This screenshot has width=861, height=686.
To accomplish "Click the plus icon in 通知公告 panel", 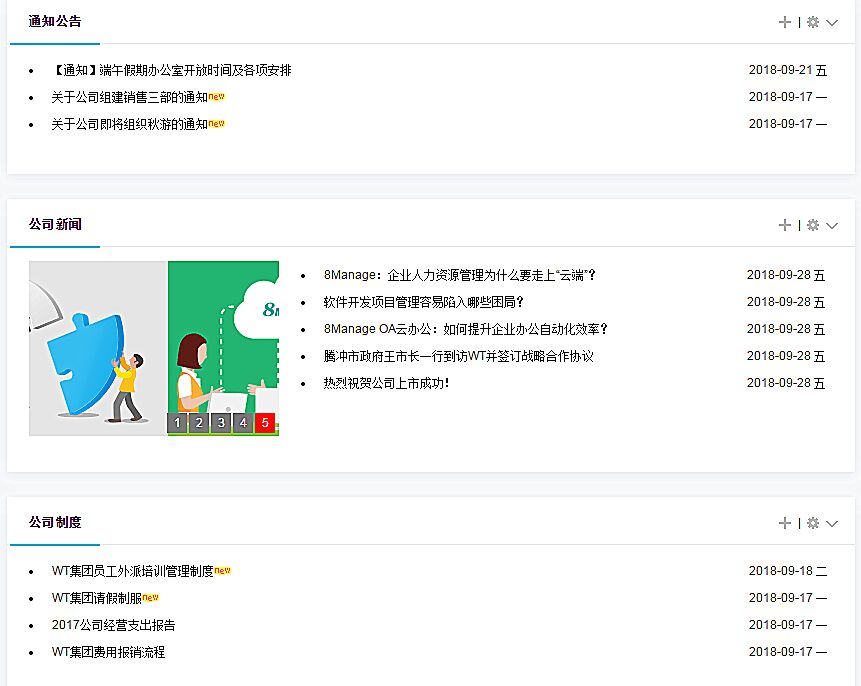I will pyautogui.click(x=785, y=22).
